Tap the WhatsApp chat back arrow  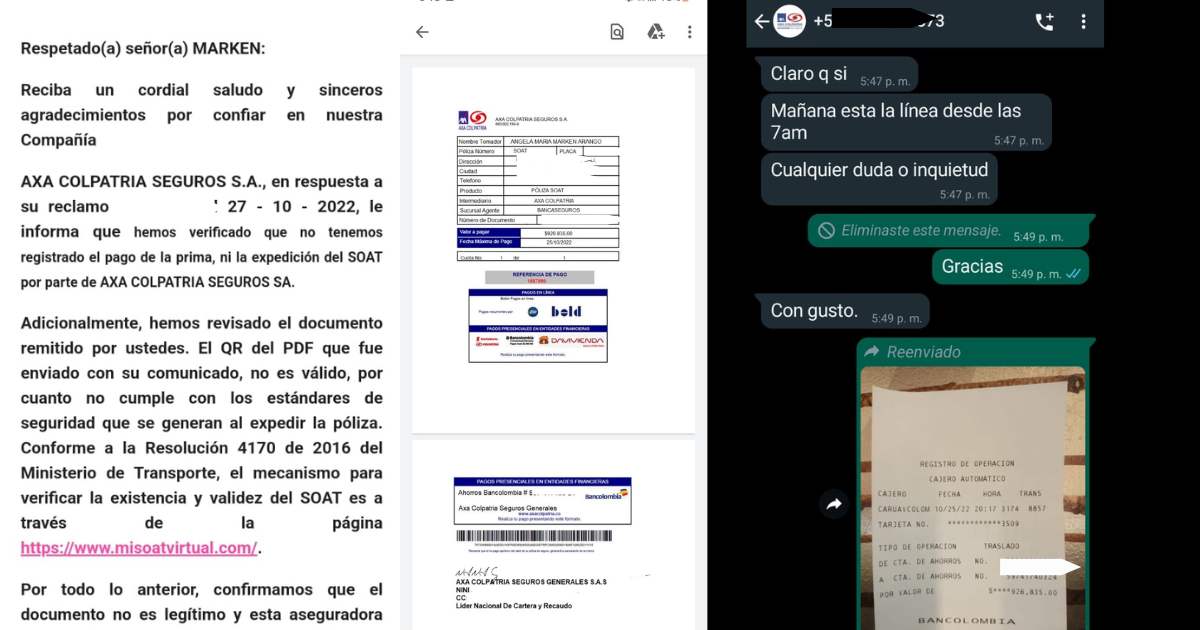[x=761, y=22]
